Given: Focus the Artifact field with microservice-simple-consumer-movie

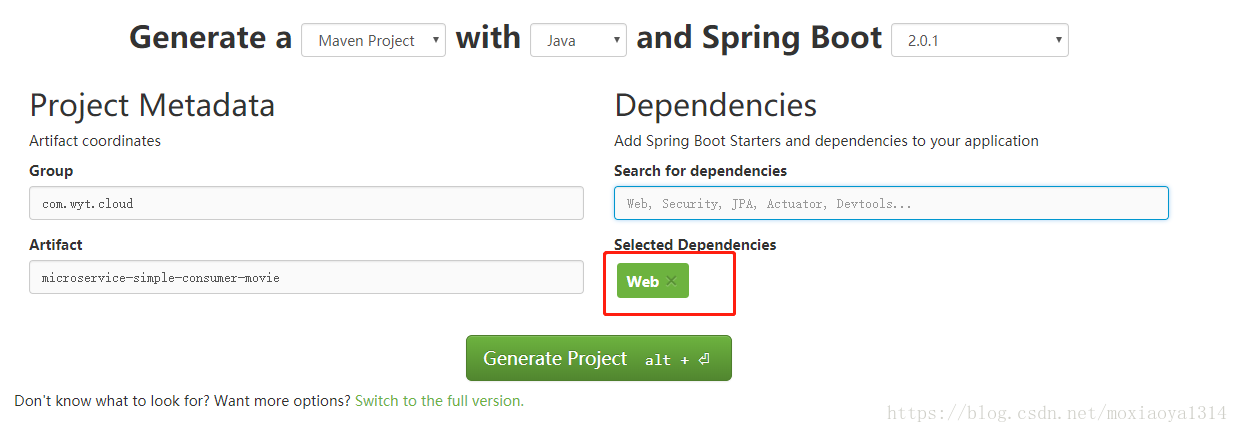Looking at the screenshot, I should 306,277.
